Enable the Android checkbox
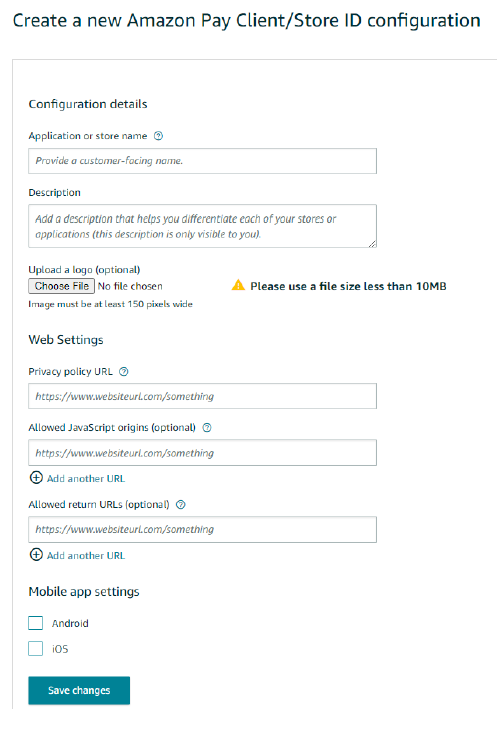 [x=35, y=623]
